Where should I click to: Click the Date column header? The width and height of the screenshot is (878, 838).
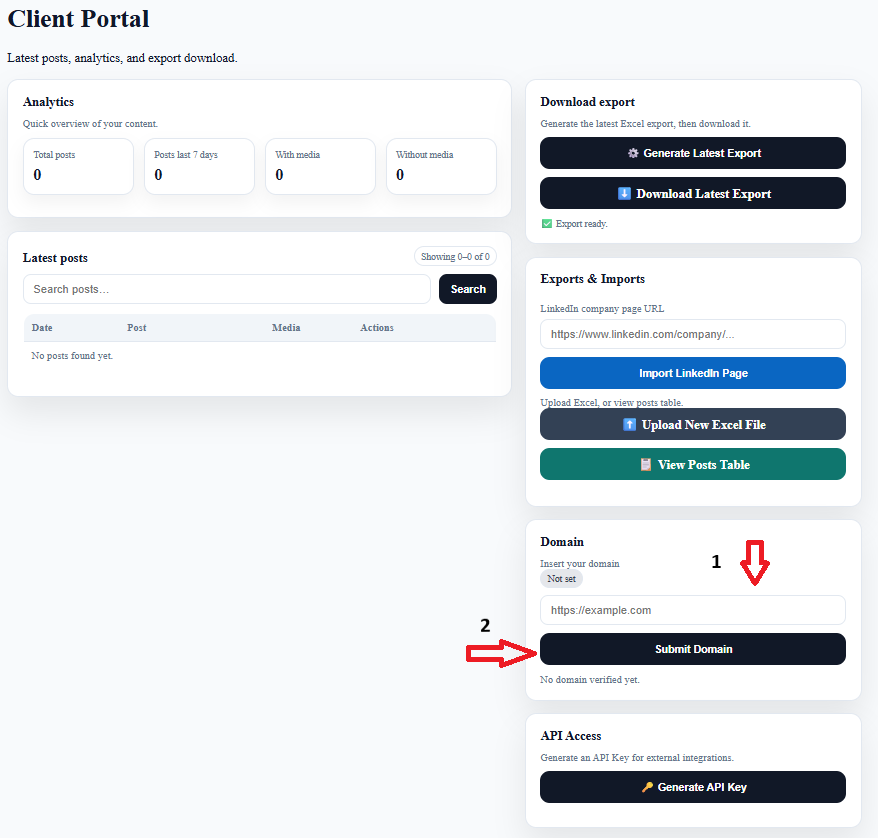[42, 327]
